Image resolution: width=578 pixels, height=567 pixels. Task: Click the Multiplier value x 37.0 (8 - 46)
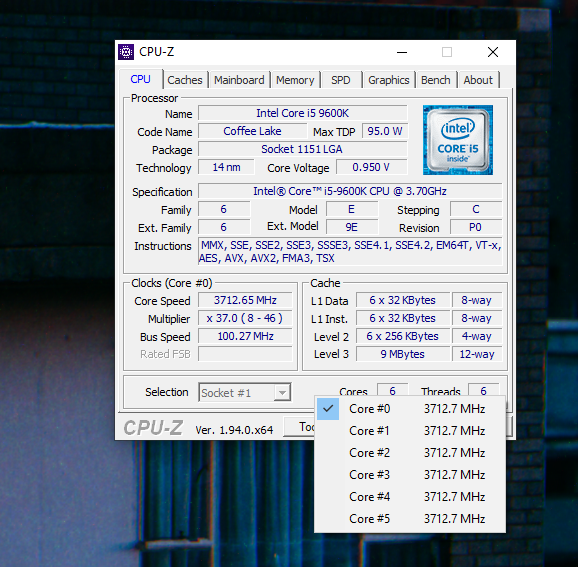click(x=246, y=318)
